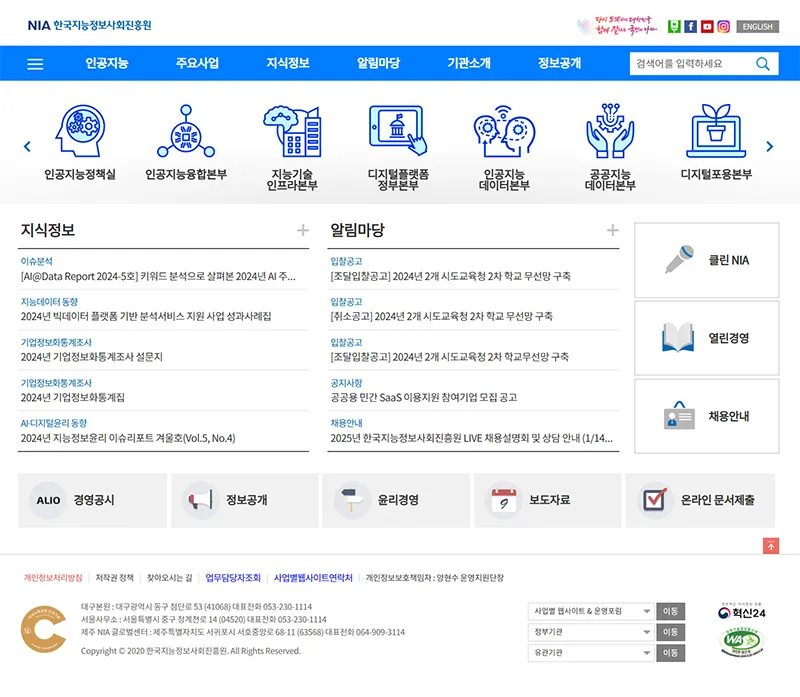This screenshot has height=697, width=800.
Task: Click the search magnifier icon
Action: point(762,64)
